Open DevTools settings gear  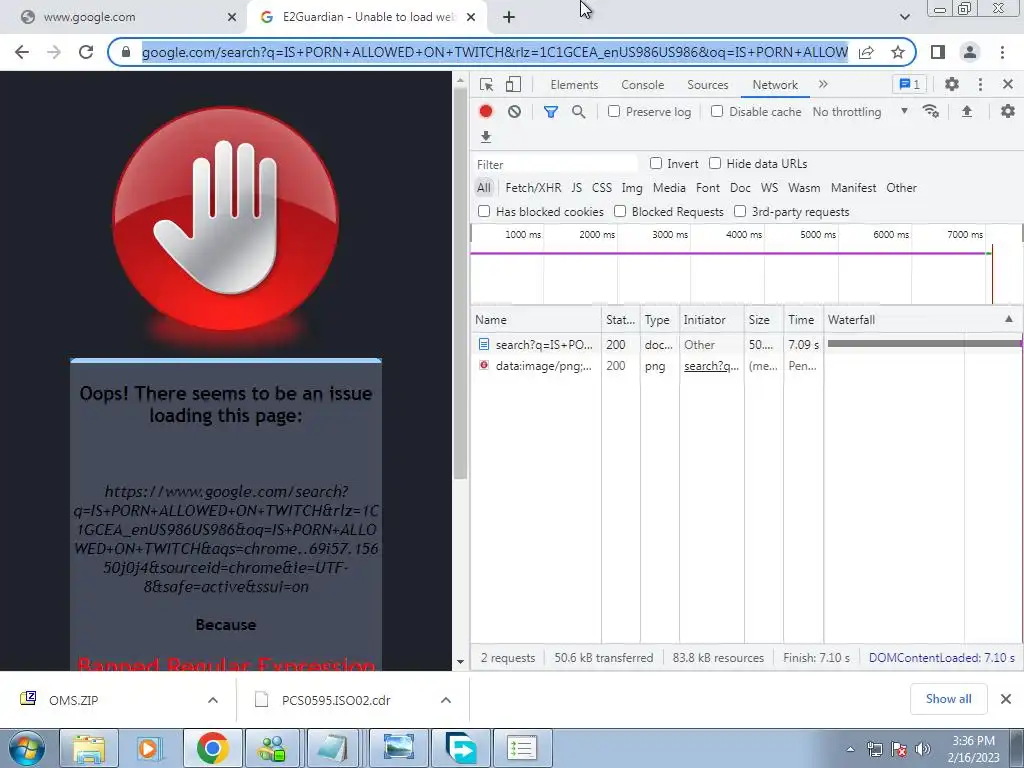pos(952,84)
